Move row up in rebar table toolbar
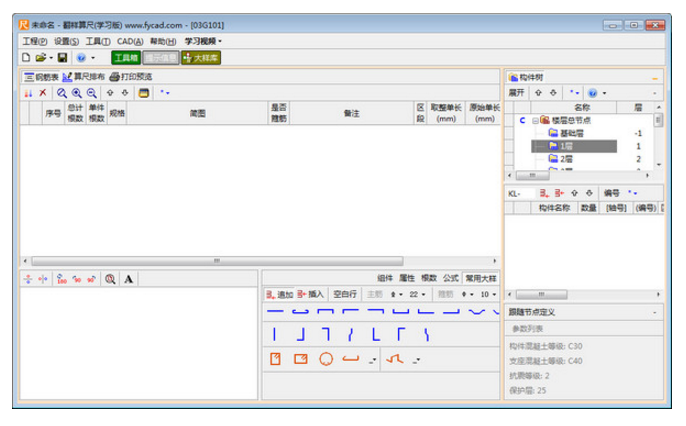 [x=110, y=93]
